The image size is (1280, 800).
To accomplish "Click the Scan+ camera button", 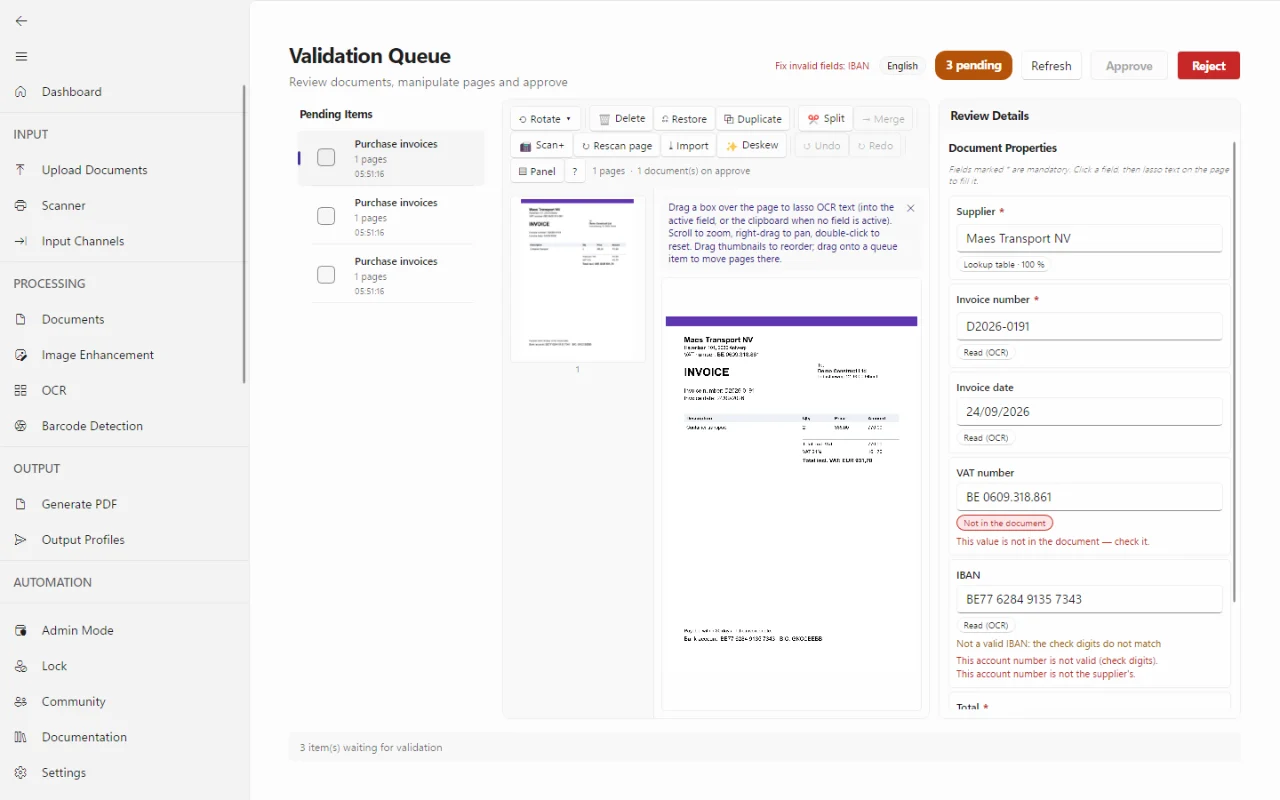I will (542, 146).
